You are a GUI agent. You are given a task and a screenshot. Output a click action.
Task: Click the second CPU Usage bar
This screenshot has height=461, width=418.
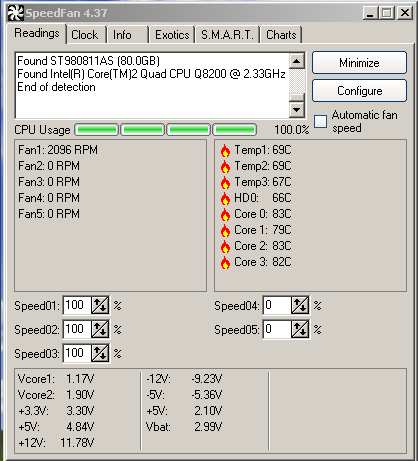(x=143, y=130)
